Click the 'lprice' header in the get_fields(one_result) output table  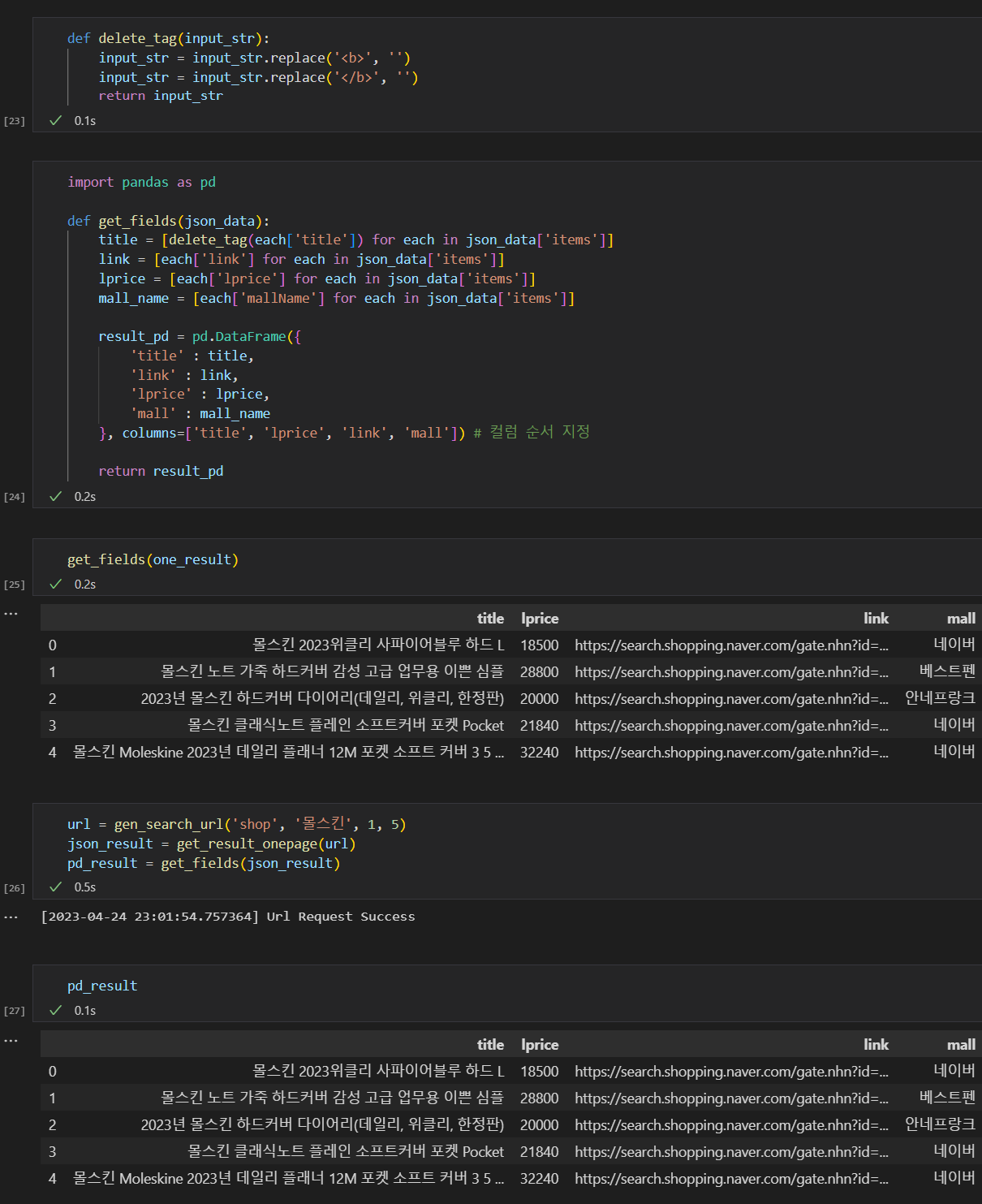click(540, 618)
